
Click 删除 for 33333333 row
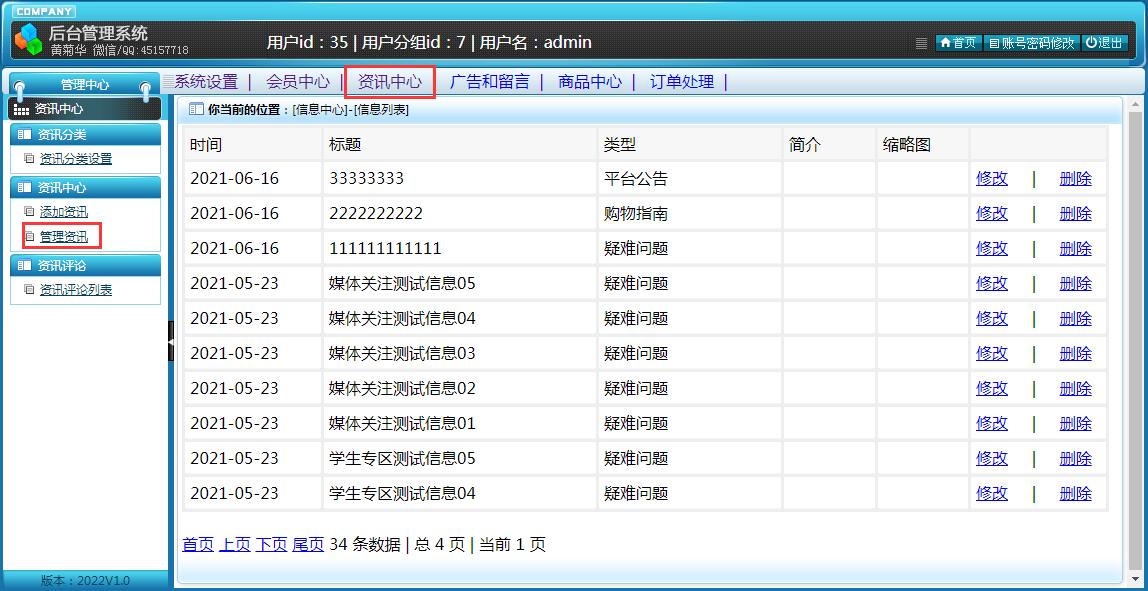click(1076, 179)
